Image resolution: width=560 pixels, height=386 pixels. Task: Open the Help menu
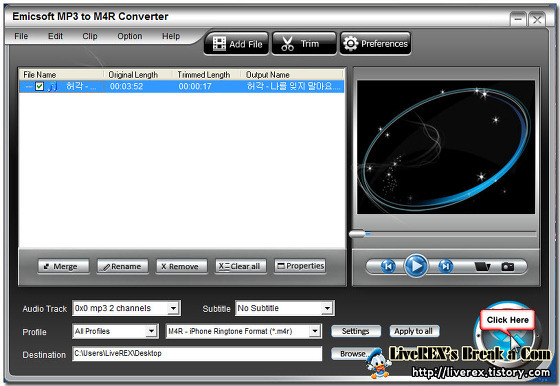(x=171, y=36)
